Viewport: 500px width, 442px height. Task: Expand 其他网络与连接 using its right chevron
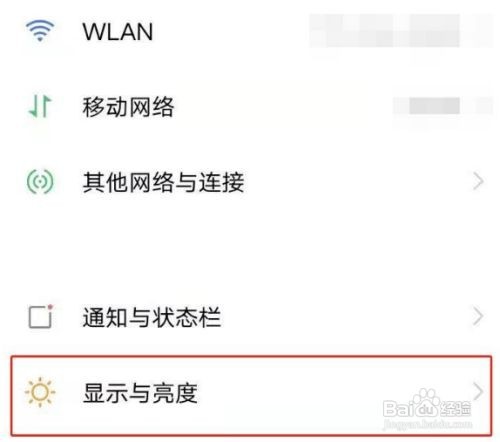(x=478, y=182)
